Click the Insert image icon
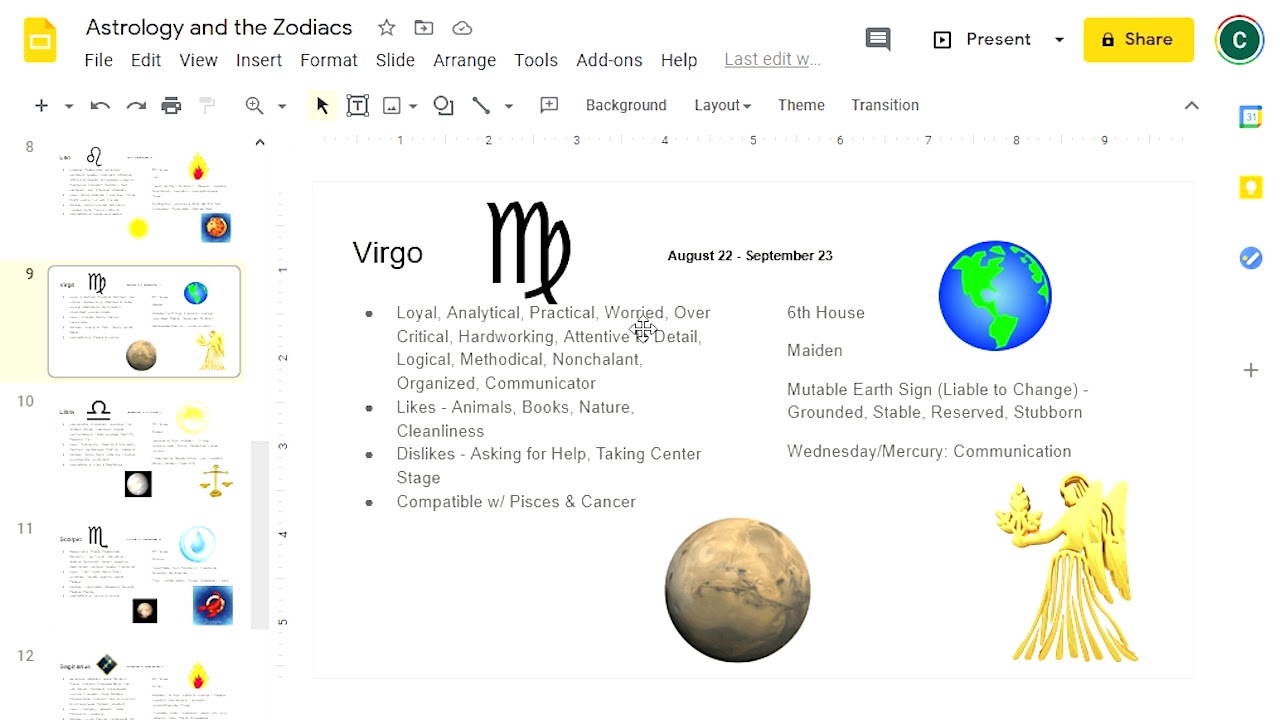 point(392,105)
